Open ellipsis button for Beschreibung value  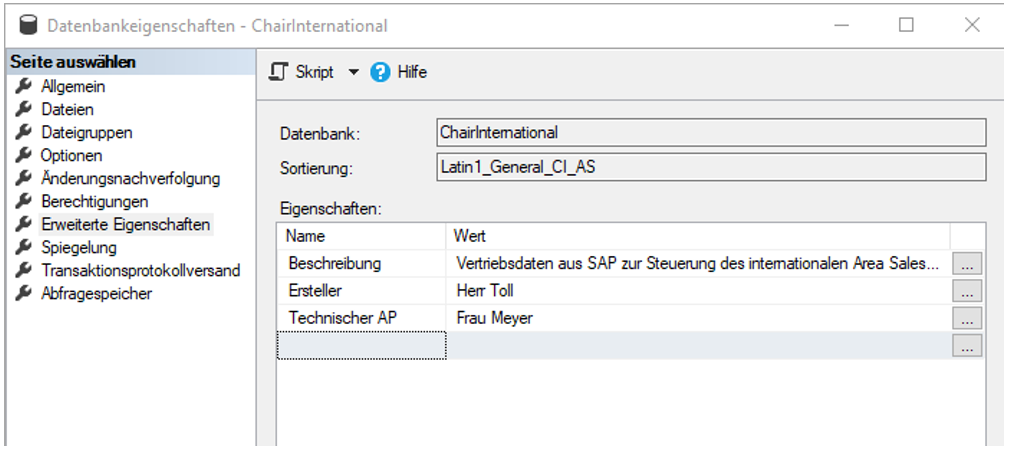[x=967, y=264]
